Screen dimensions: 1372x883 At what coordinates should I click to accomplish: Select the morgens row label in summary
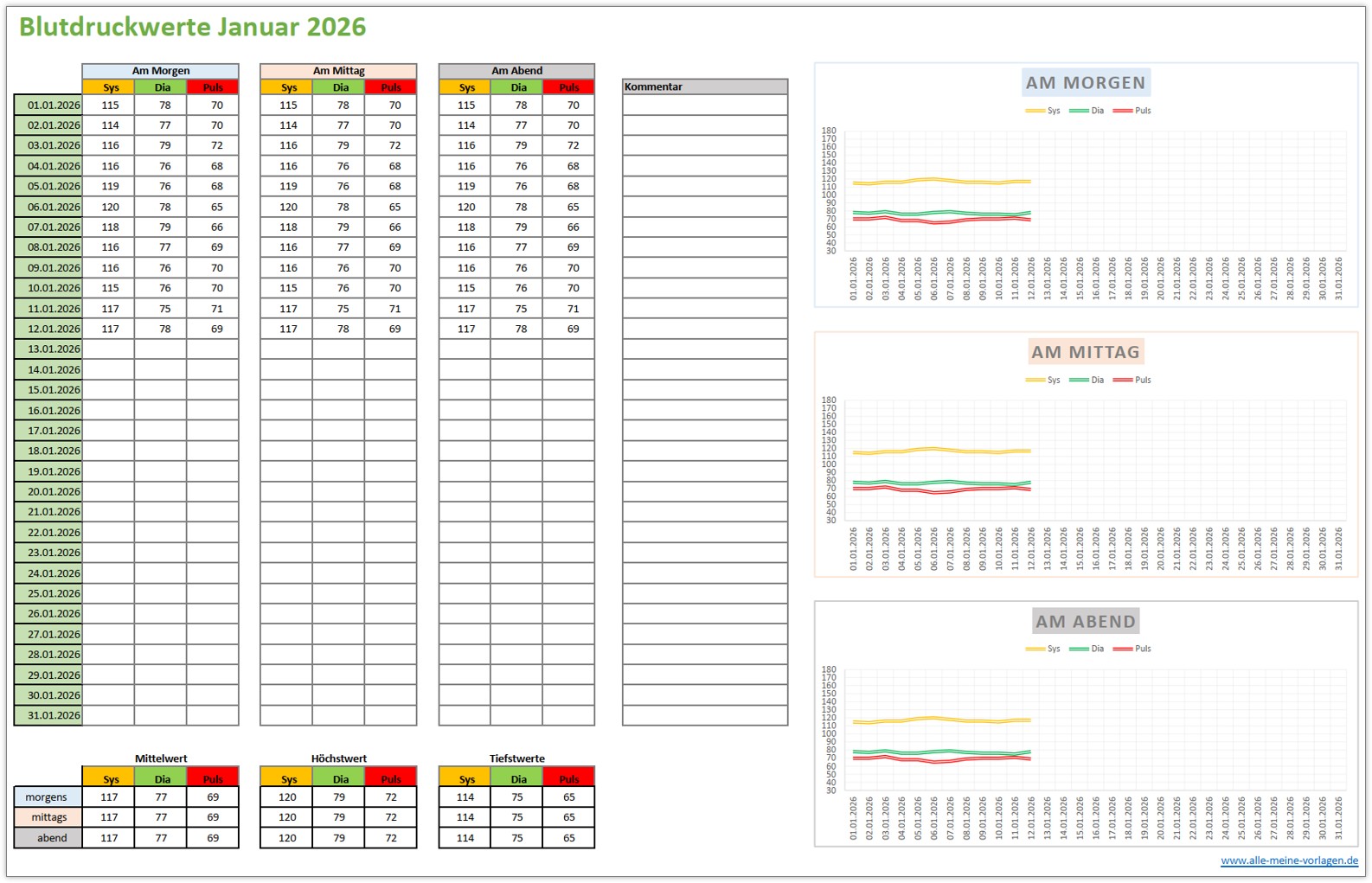(48, 797)
